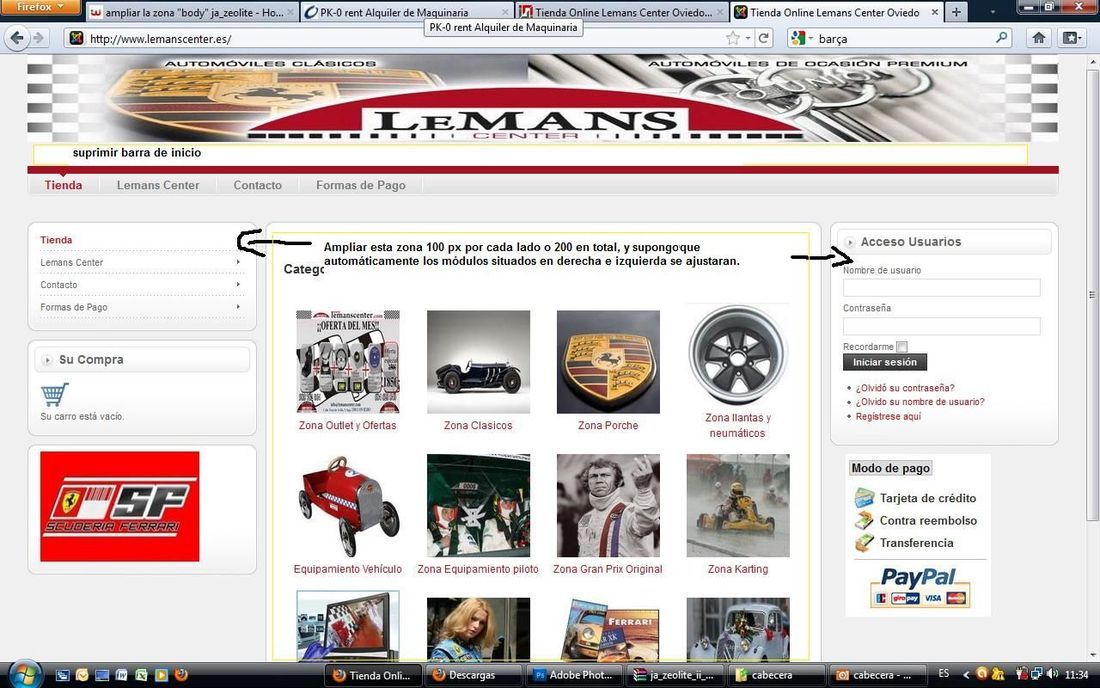Open the bookmarks menu icon
Image resolution: width=1100 pixels, height=688 pixels.
[1071, 38]
